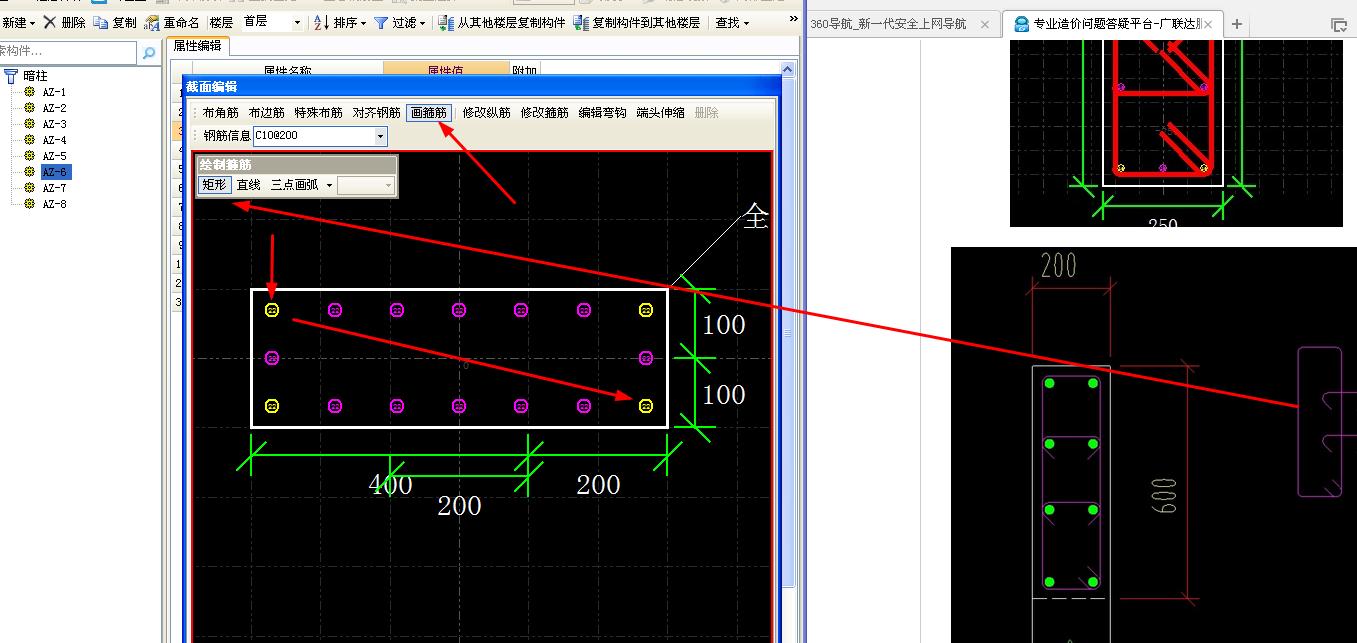The image size is (1357, 643).
Task: Switch to 专业造价问题答疑平台 browser tab
Action: (1112, 24)
